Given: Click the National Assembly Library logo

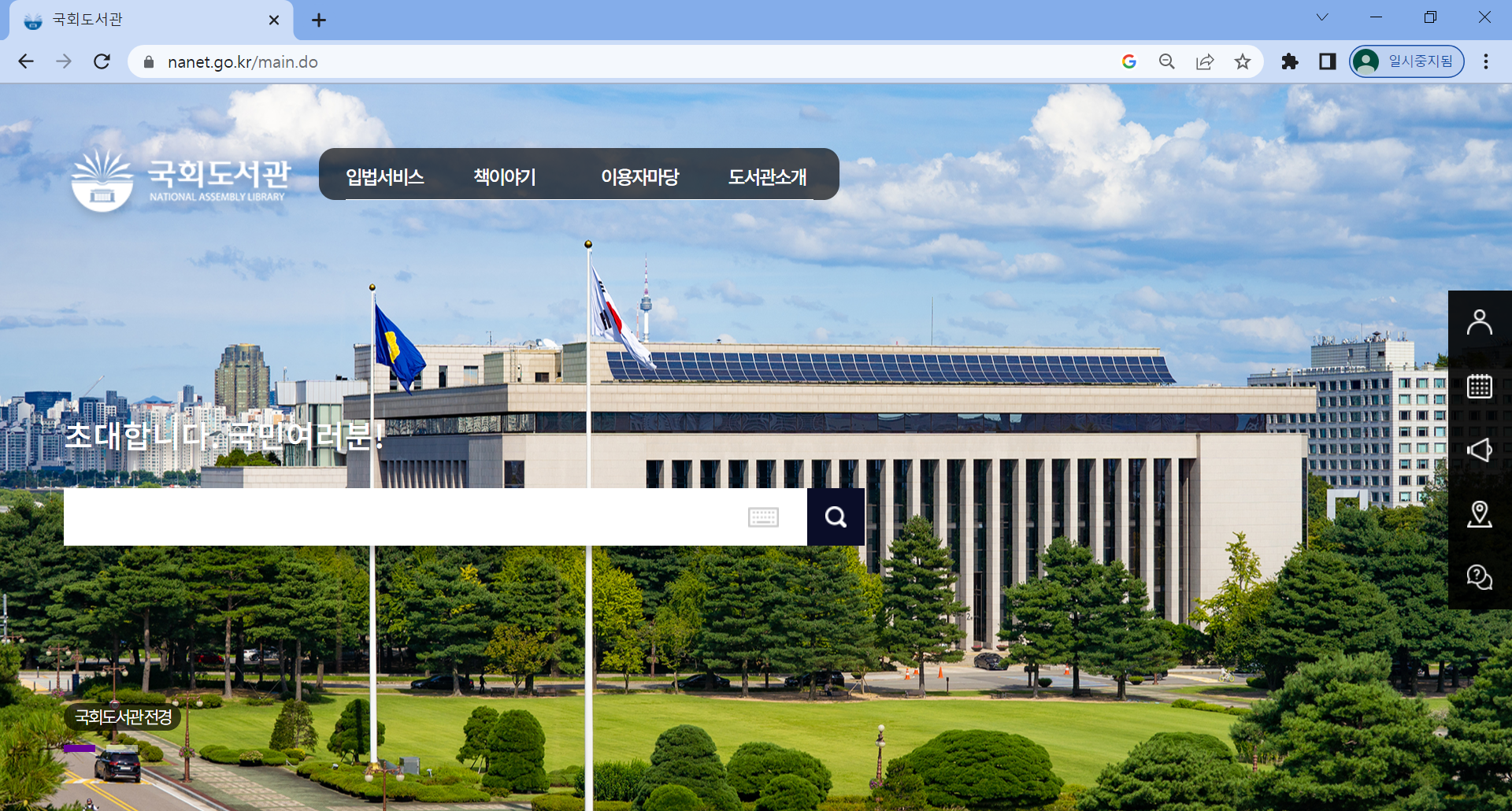Looking at the screenshot, I should point(180,181).
